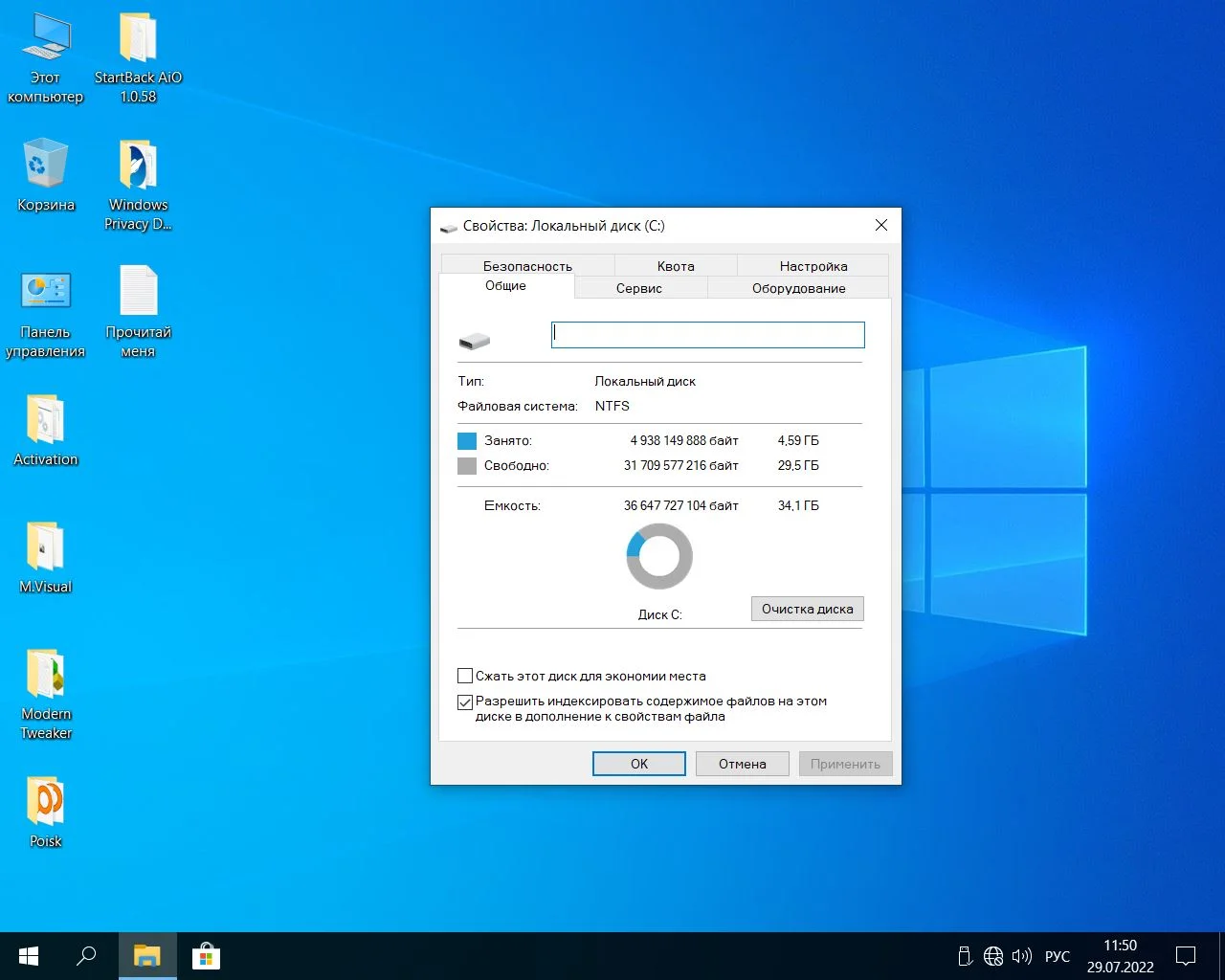1225x980 pixels.
Task: Confirm with the OK button
Action: pos(639,764)
